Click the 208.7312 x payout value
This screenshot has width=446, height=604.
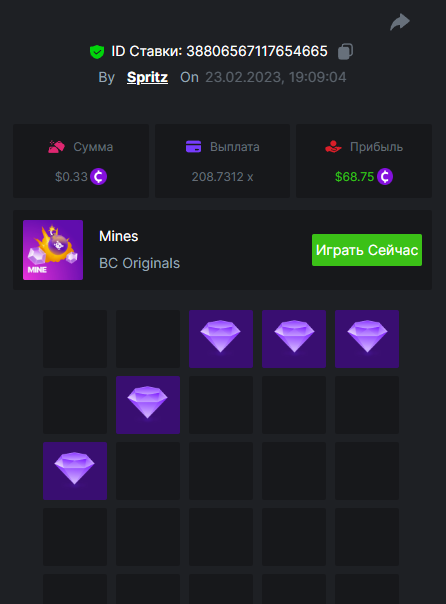[222, 177]
